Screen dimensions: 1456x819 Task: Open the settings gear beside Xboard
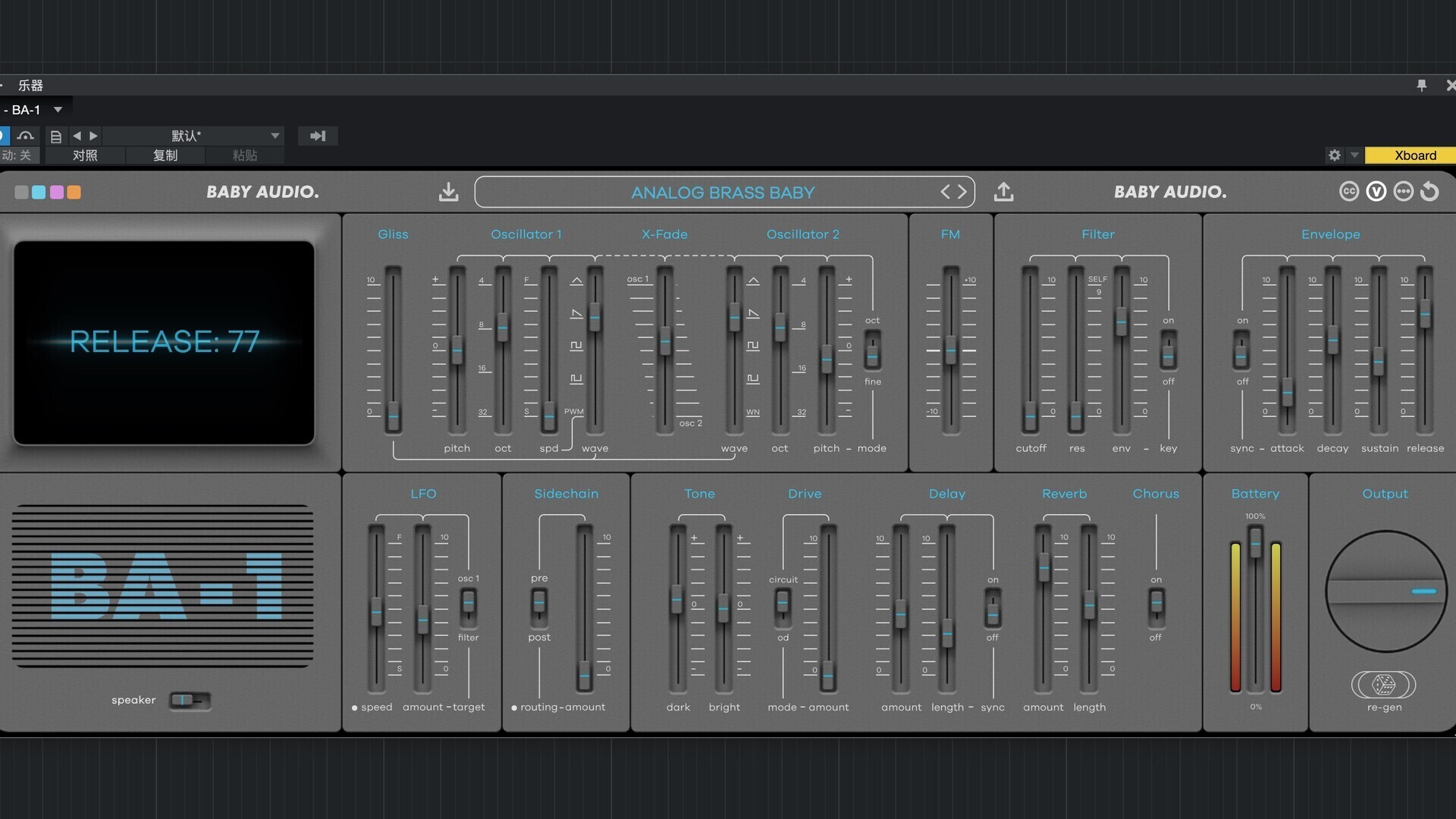tap(1335, 155)
